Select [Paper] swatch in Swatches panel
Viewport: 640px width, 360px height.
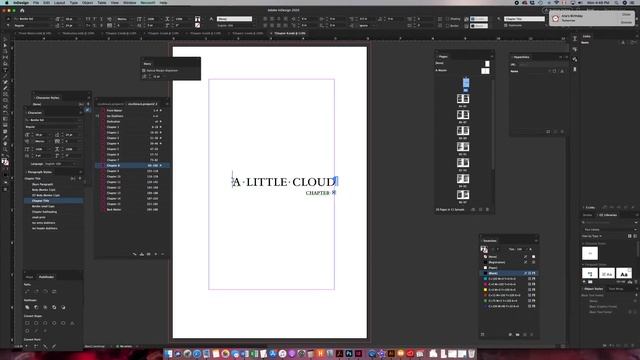(509, 268)
